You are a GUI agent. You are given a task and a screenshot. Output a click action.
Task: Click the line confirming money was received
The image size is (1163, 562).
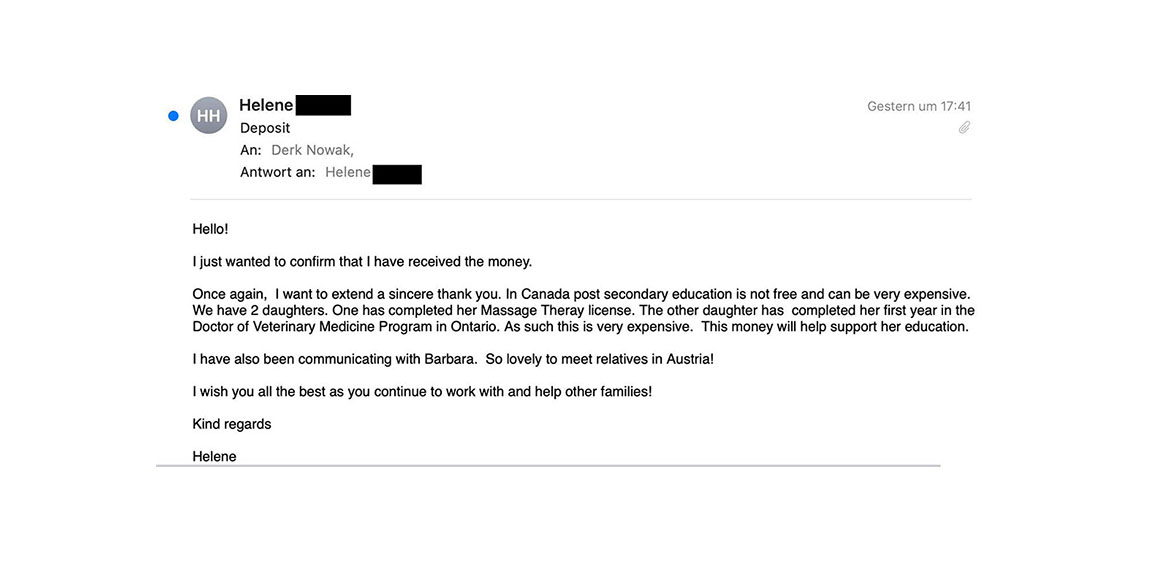tap(362, 262)
